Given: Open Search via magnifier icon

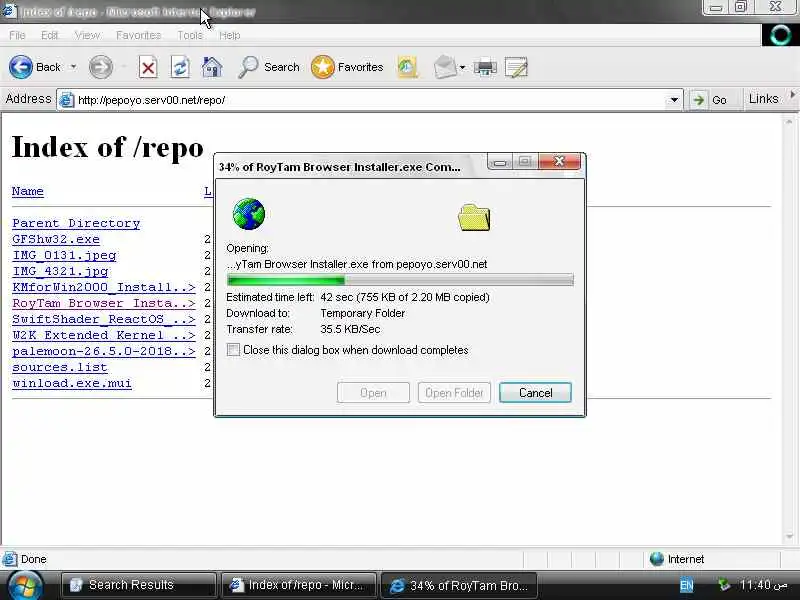Looking at the screenshot, I should (248, 67).
